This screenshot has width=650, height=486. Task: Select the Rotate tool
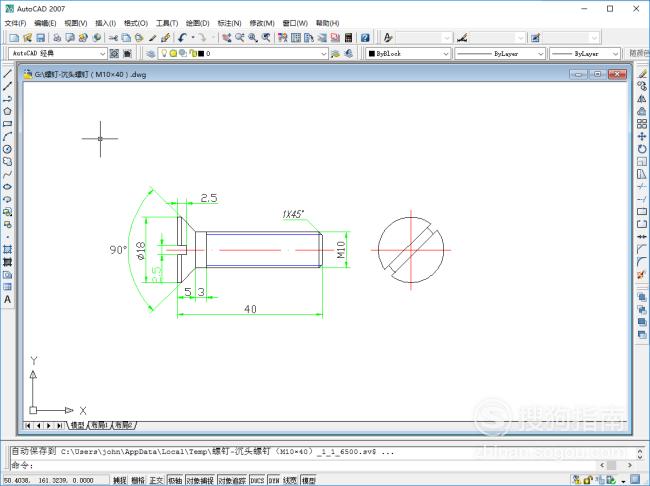pyautogui.click(x=642, y=149)
